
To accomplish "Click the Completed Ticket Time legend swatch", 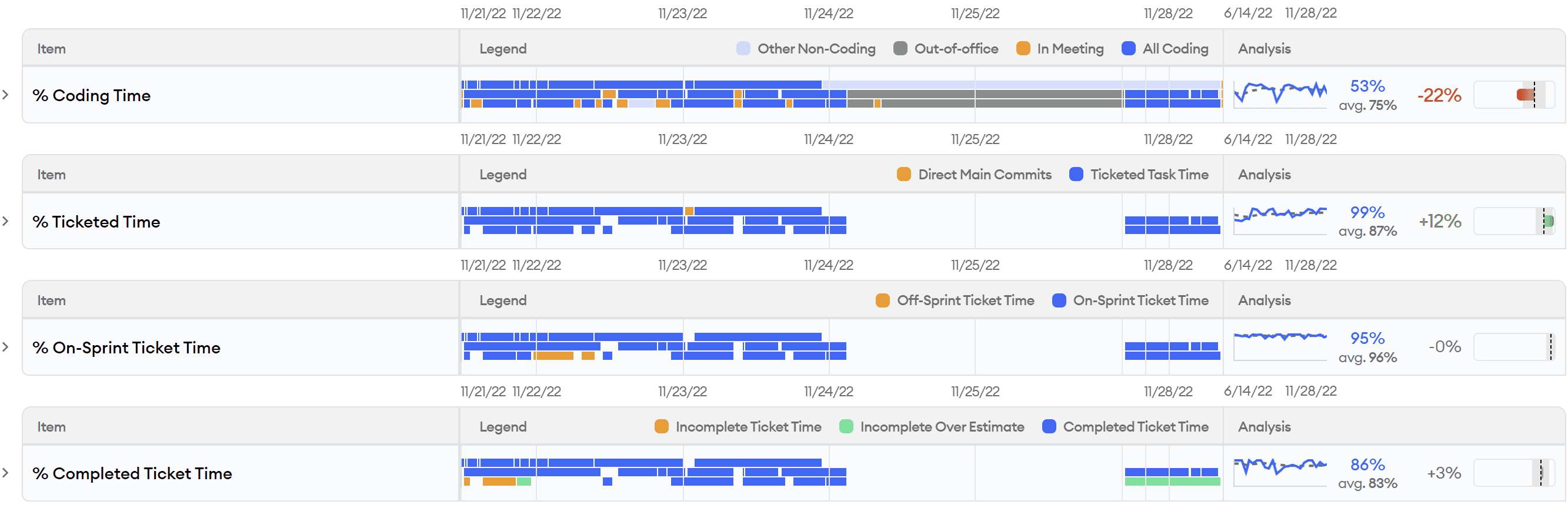I will click(1049, 427).
